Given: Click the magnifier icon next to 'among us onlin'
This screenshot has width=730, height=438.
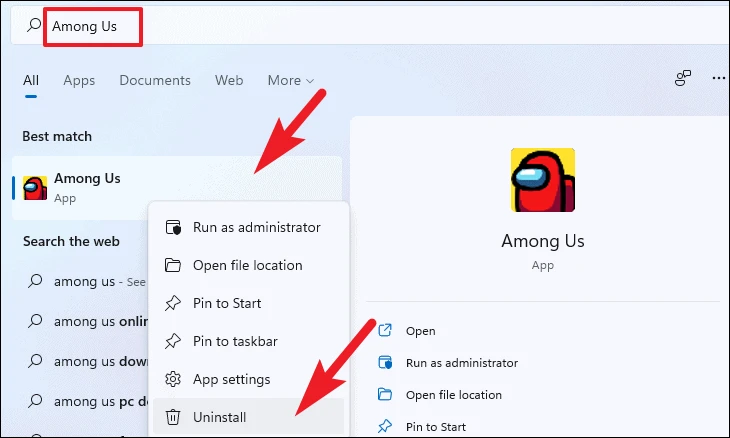Looking at the screenshot, I should click(x=35, y=321).
